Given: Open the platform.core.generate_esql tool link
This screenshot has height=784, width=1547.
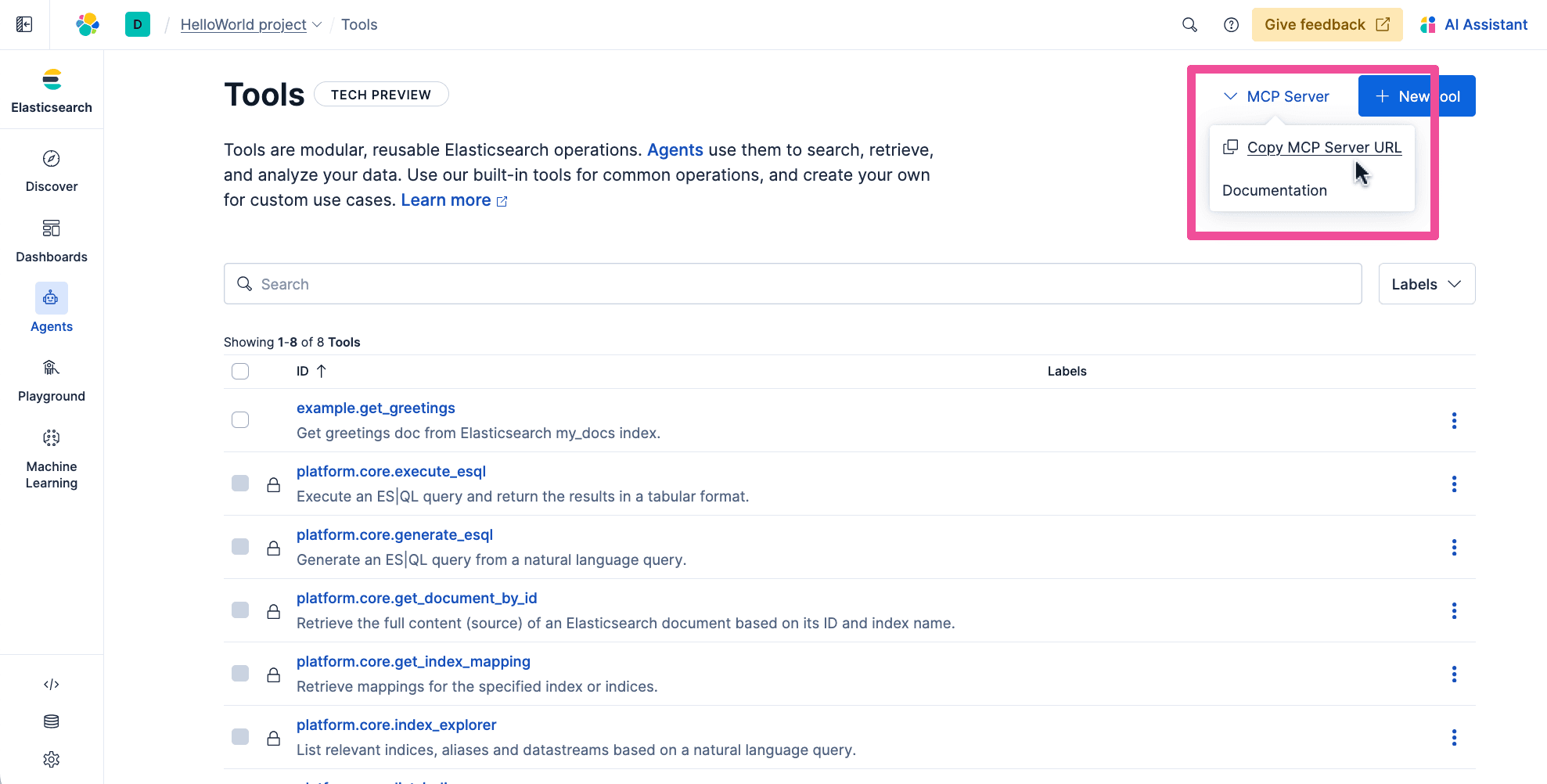Looking at the screenshot, I should click(394, 535).
